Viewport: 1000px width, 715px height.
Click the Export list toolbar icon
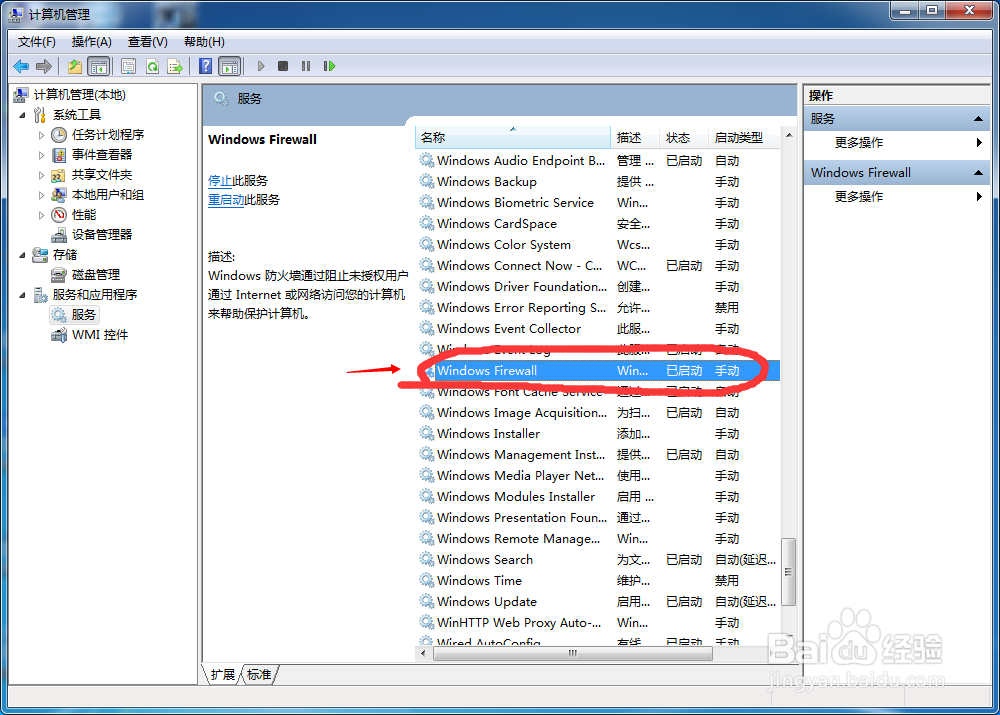click(175, 66)
